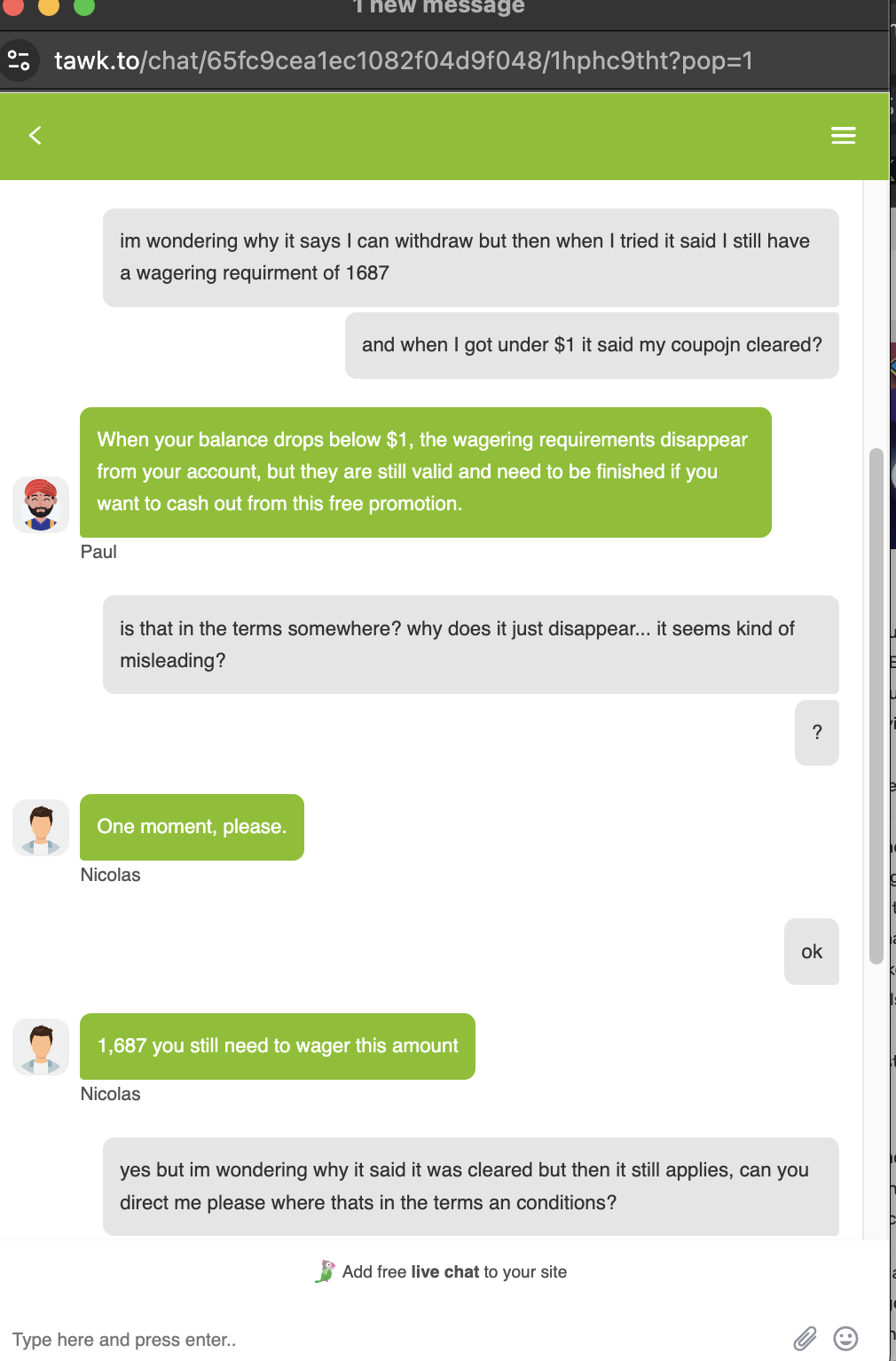Click the 'ok' reply bubble
This screenshot has height=1361, width=896.
coord(812,951)
